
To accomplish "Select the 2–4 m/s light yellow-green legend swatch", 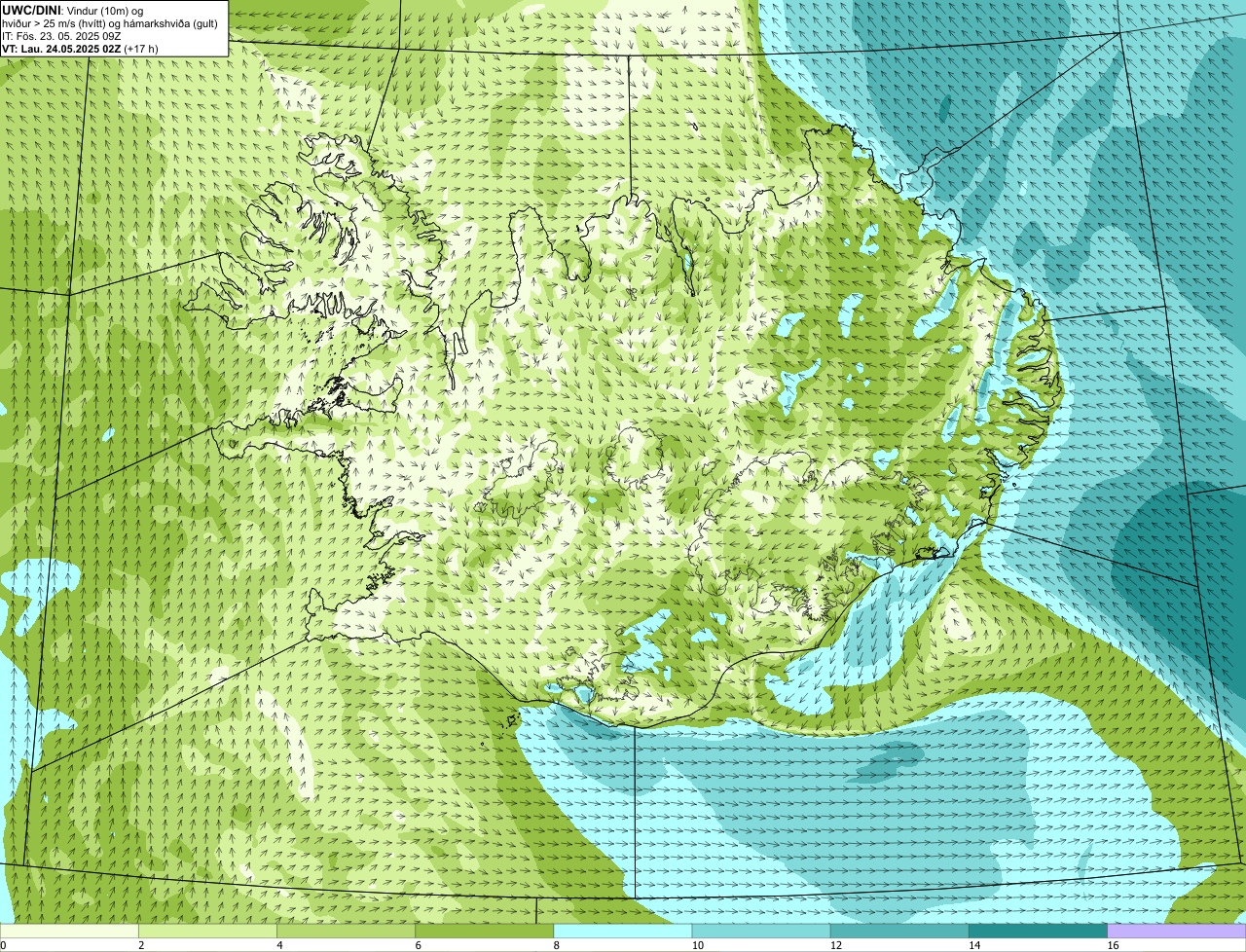I will pos(207,931).
